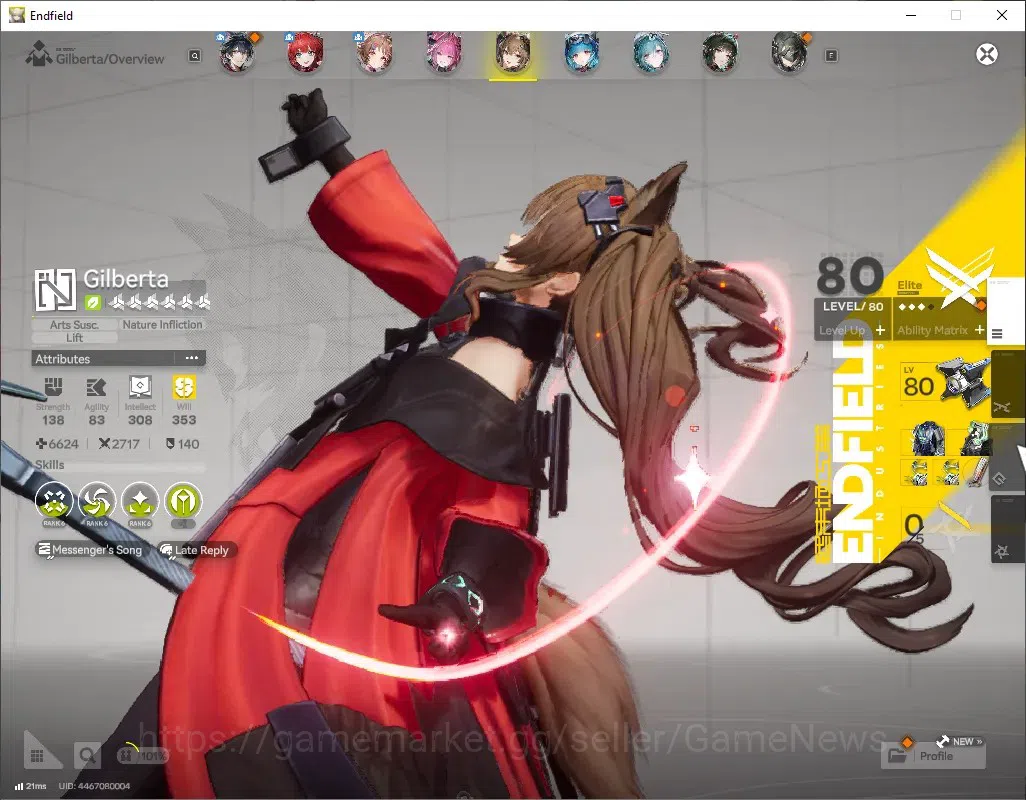Image resolution: width=1026 pixels, height=800 pixels.
Task: Click the Arts Susc. tag
Action: coord(75,324)
